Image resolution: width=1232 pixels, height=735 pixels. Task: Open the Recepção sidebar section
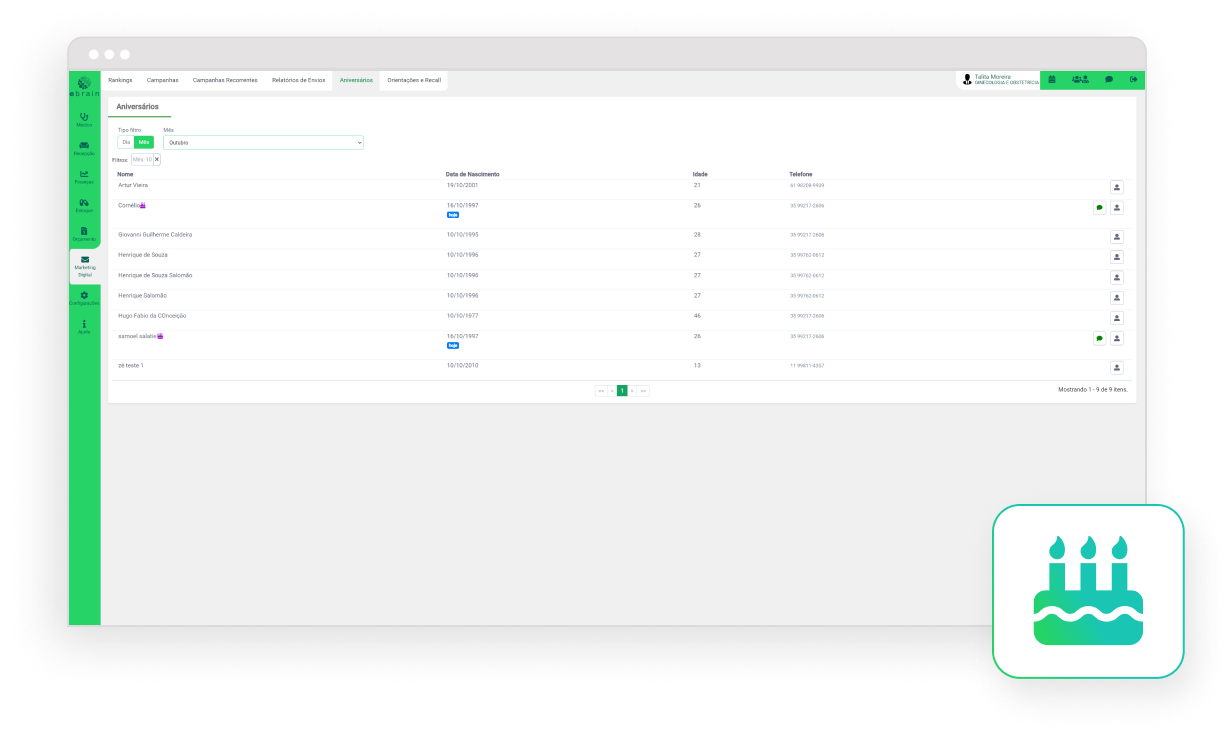(x=84, y=148)
